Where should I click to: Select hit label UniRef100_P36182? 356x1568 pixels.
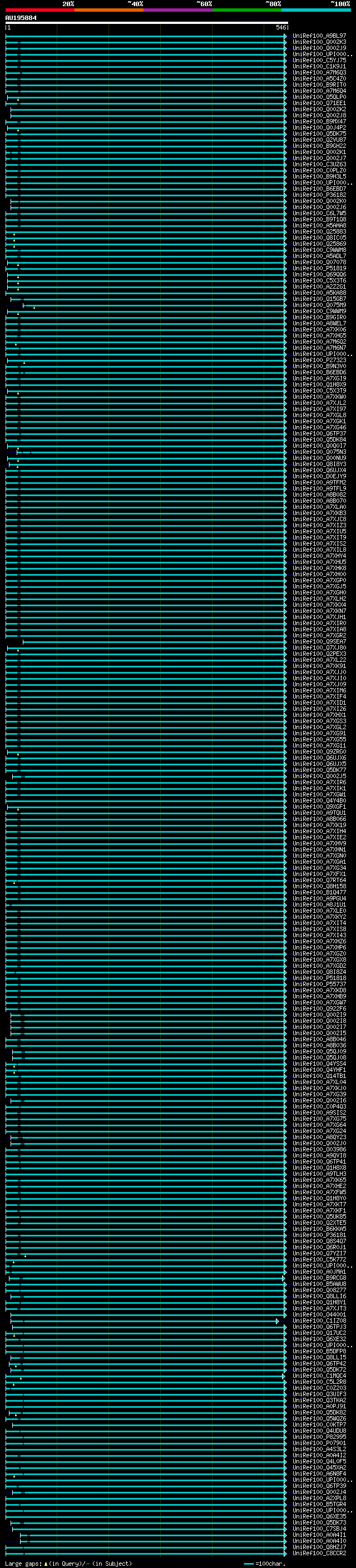coord(319,195)
